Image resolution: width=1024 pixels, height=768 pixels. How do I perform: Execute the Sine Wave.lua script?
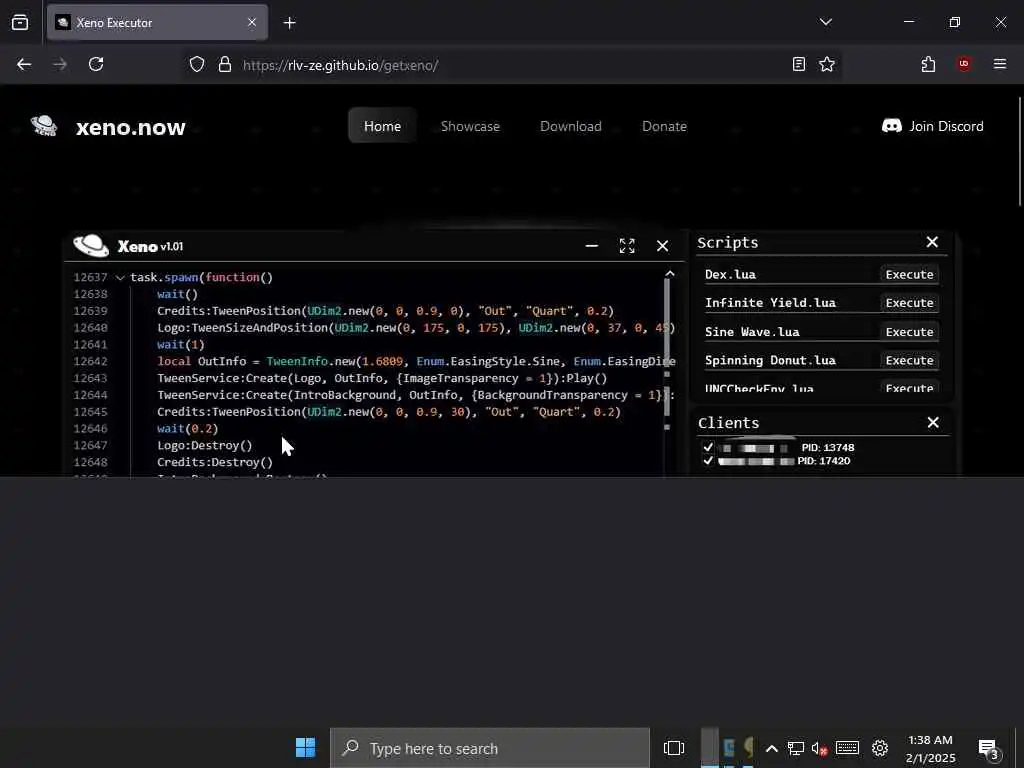pyautogui.click(x=909, y=332)
